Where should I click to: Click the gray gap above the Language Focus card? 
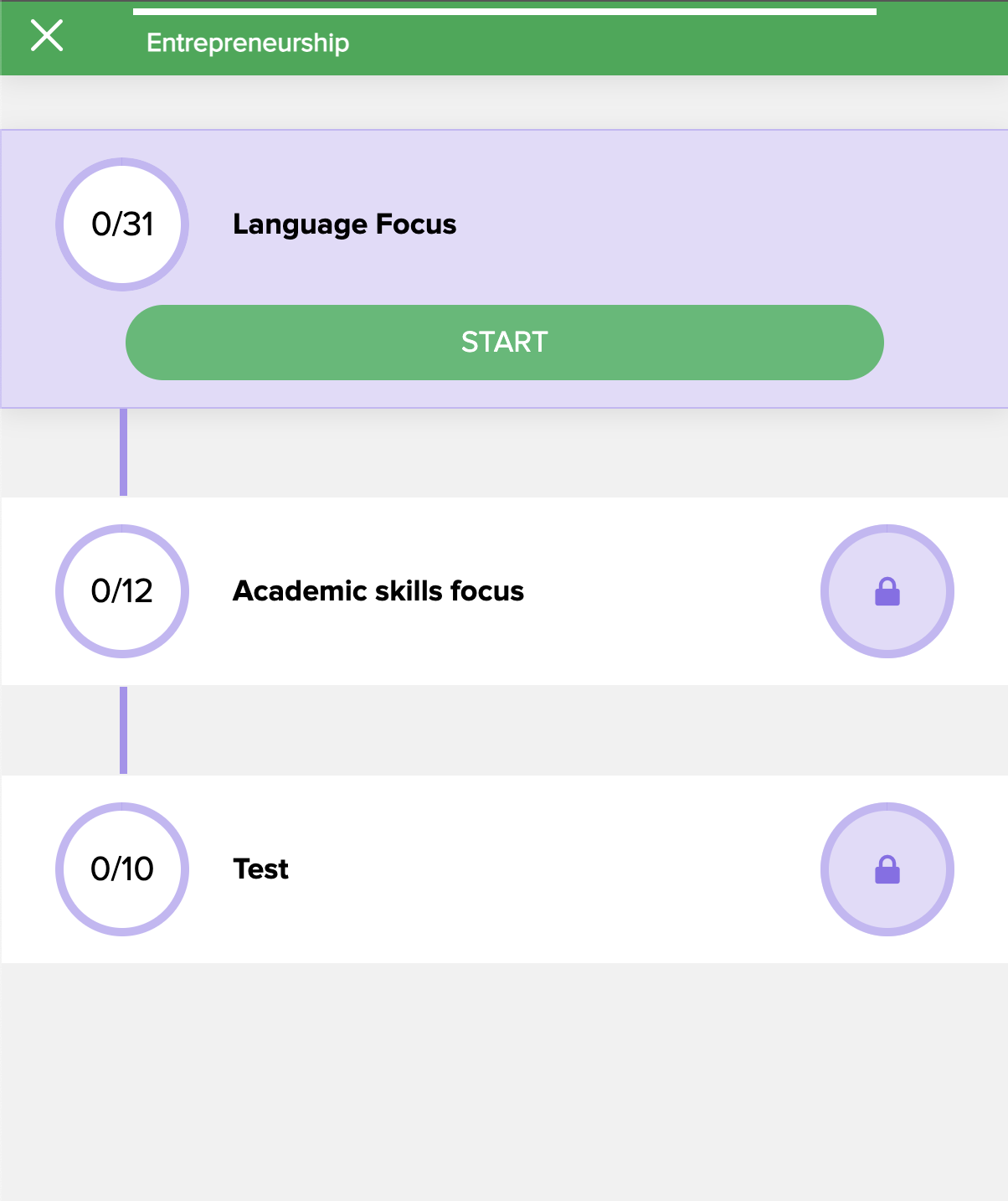pos(504,104)
